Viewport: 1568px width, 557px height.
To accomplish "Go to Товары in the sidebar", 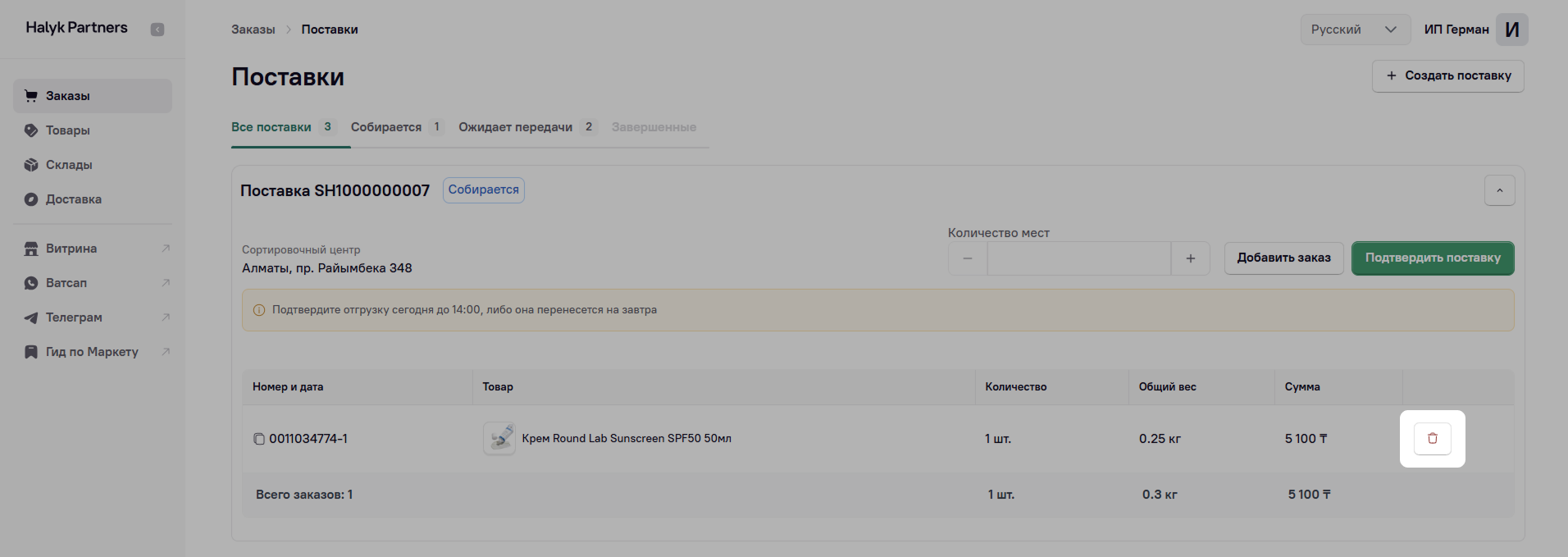I will pyautogui.click(x=68, y=130).
